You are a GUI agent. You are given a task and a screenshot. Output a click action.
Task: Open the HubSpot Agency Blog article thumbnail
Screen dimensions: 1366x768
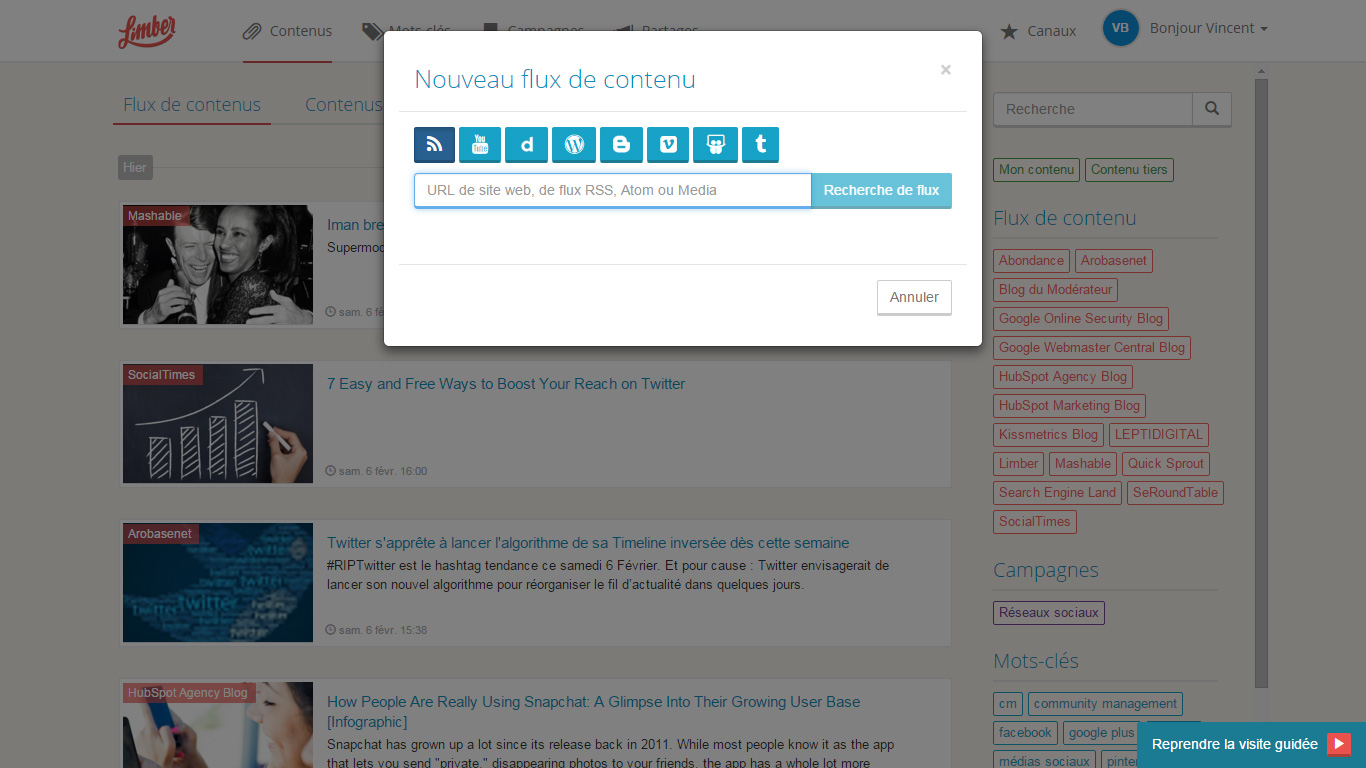[218, 725]
